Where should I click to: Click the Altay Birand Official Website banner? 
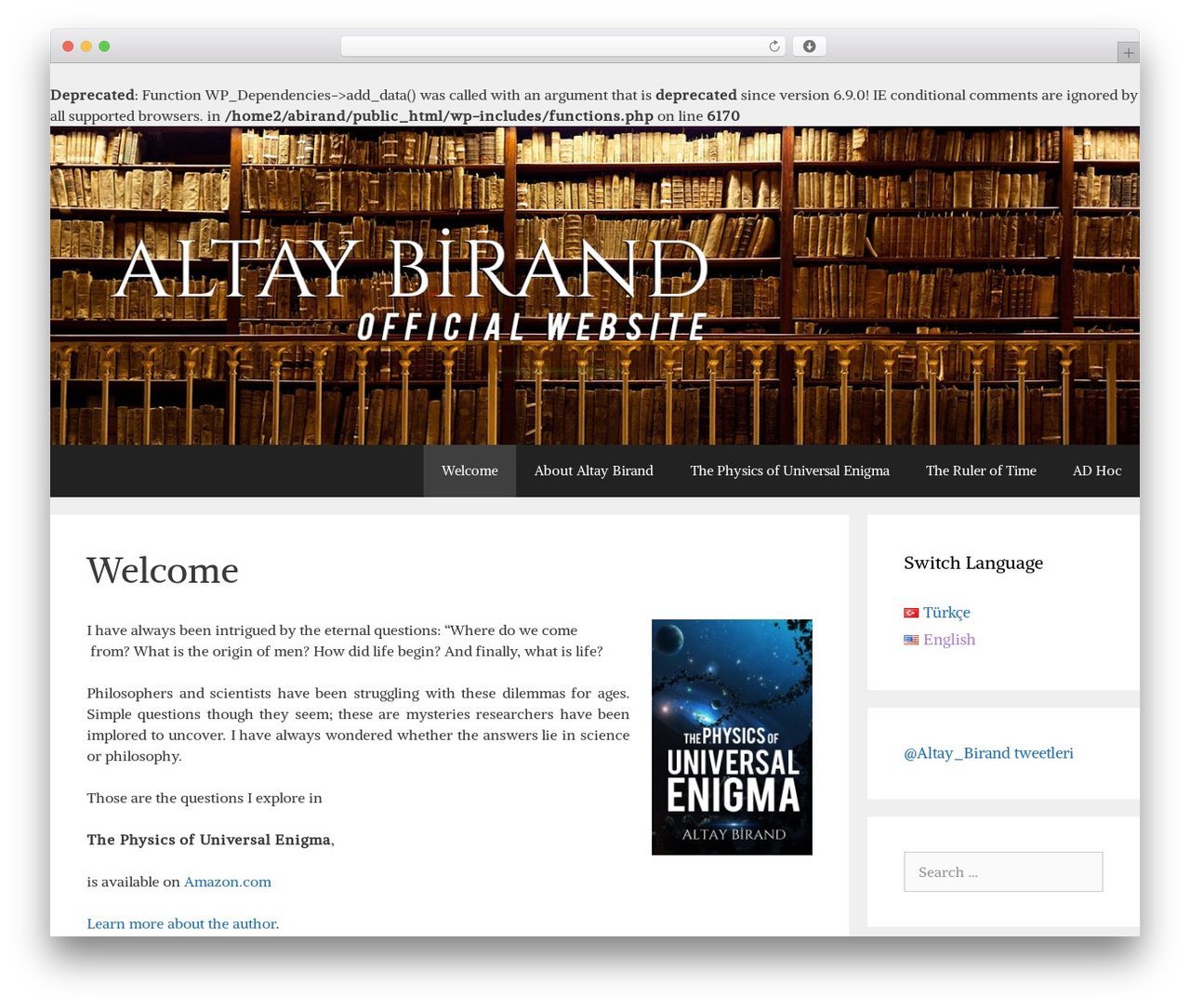595,285
